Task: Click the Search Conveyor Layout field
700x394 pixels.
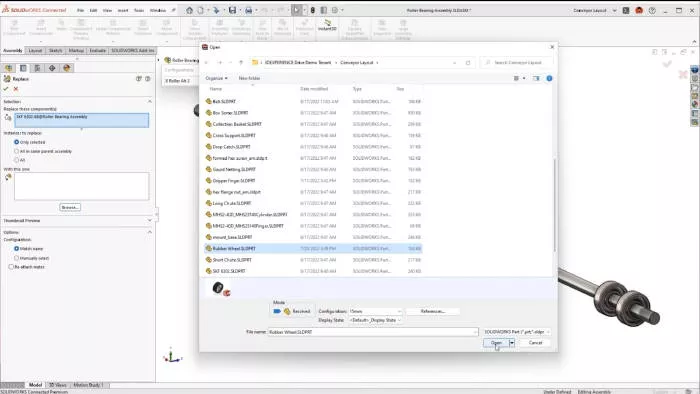Action: coord(517,62)
